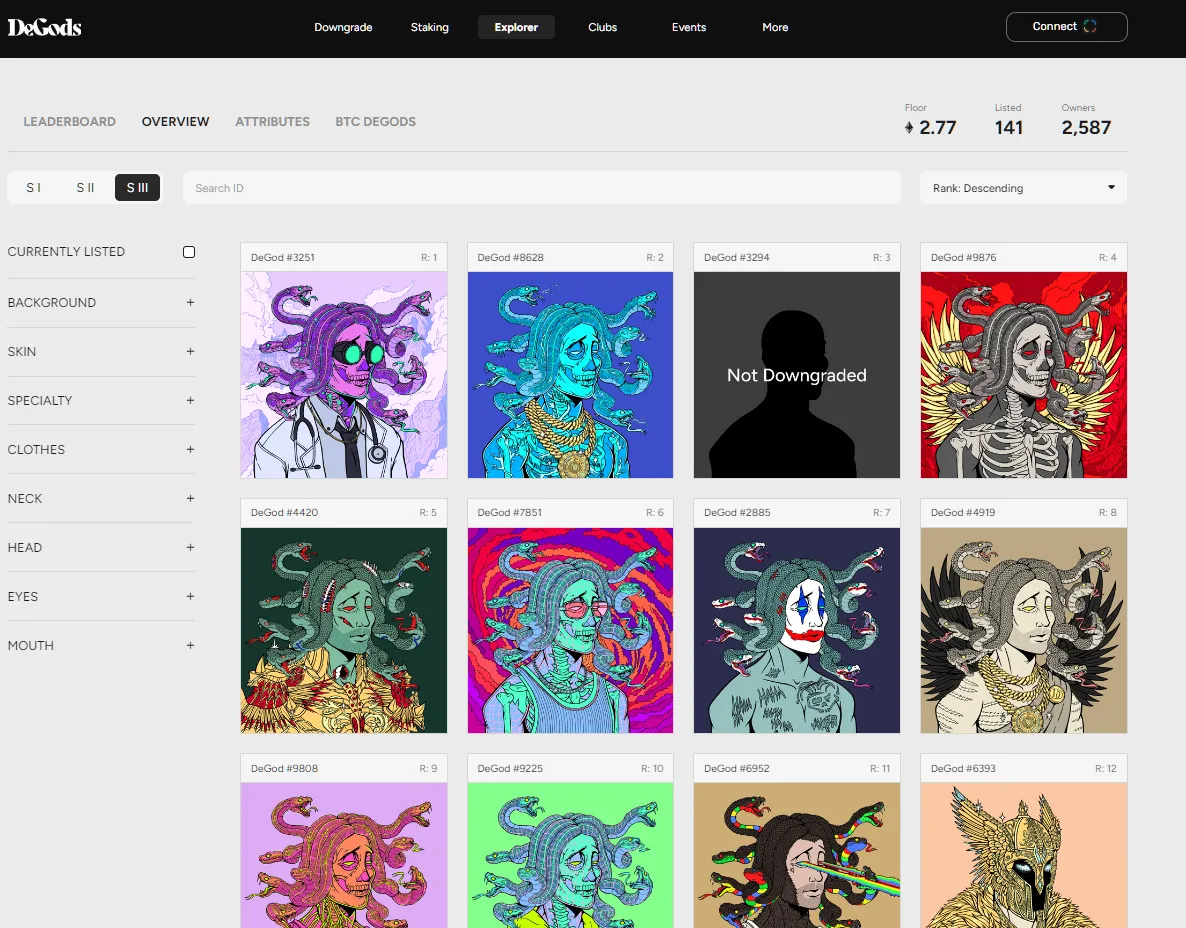This screenshot has width=1186, height=928.
Task: Click the Owners count 2,587
Action: pyautogui.click(x=1086, y=128)
